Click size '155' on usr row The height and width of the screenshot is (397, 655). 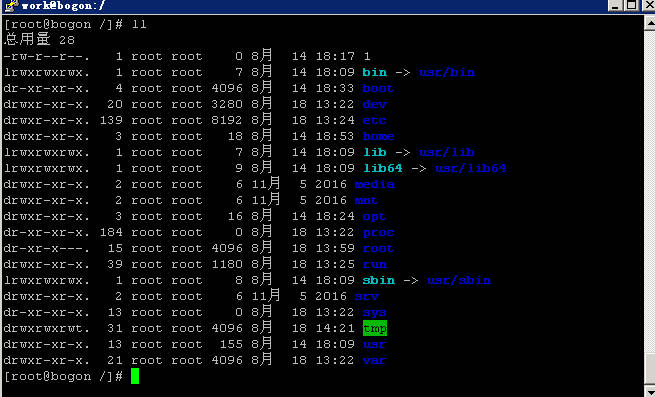pyautogui.click(x=231, y=344)
